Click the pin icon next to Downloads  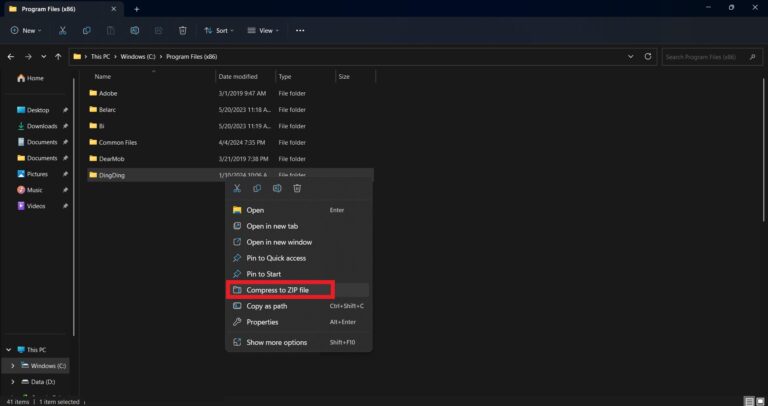click(65, 126)
